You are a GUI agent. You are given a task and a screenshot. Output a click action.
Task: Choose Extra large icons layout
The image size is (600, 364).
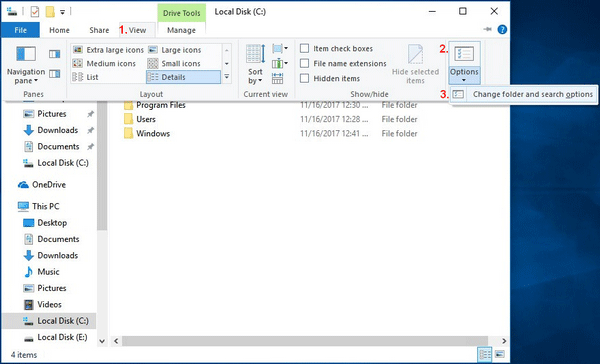pos(108,50)
